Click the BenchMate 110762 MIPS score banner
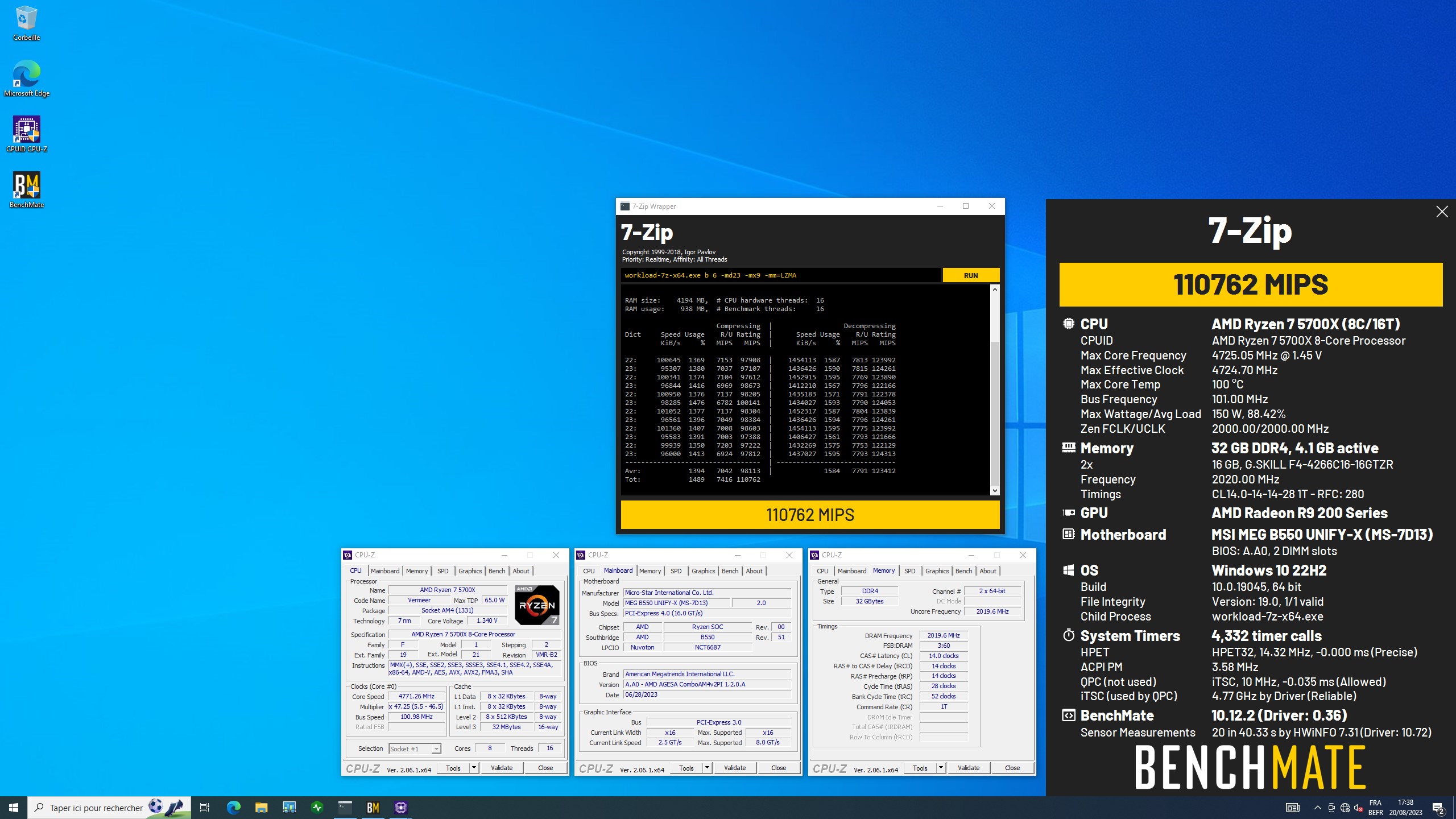 [x=1251, y=284]
